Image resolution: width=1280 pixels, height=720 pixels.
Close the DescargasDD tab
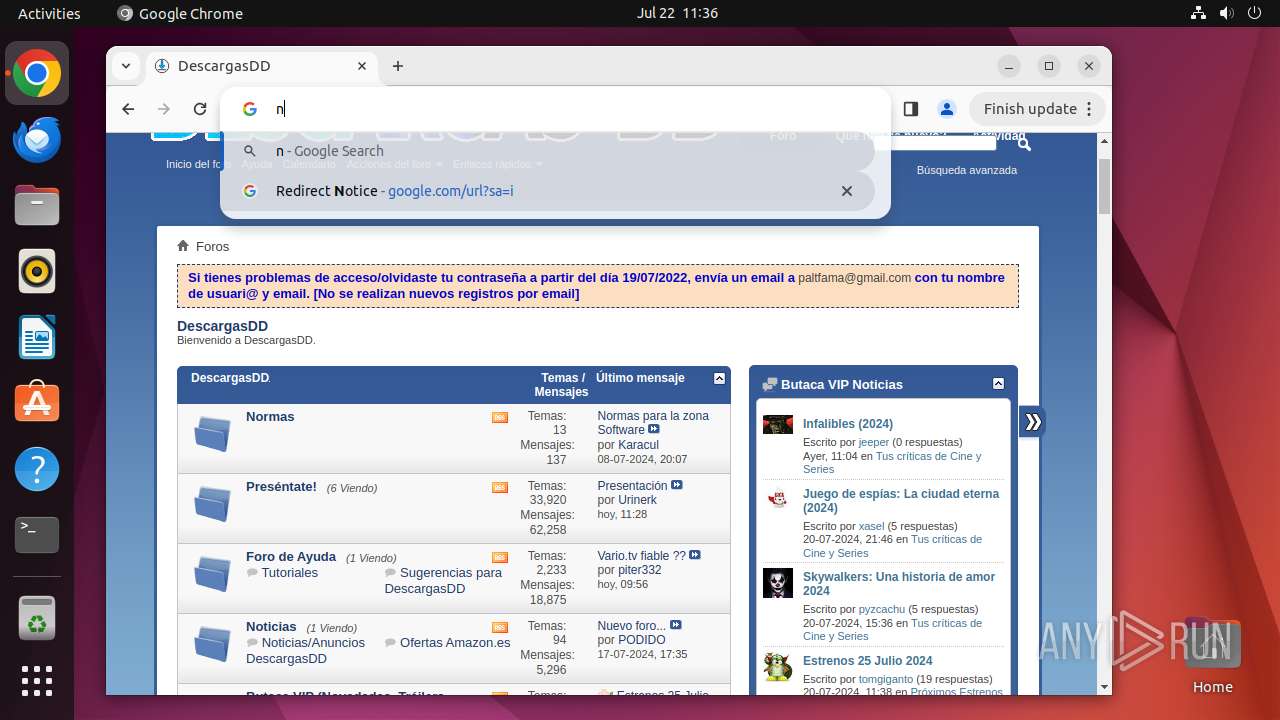pyautogui.click(x=361, y=66)
